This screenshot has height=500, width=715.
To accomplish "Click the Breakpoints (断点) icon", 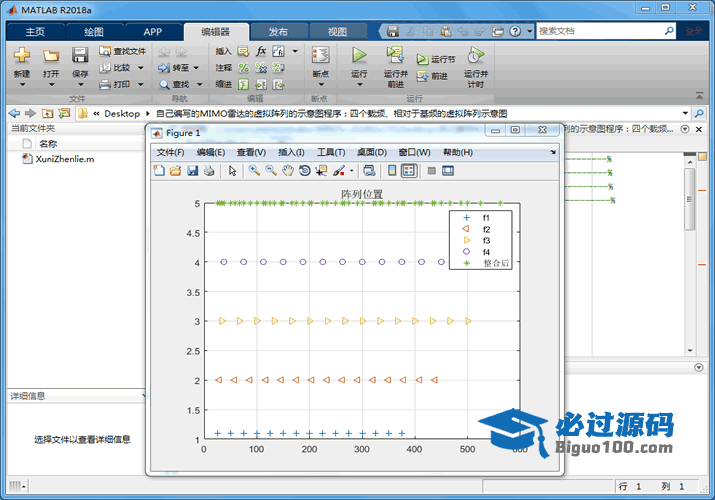I will (321, 55).
